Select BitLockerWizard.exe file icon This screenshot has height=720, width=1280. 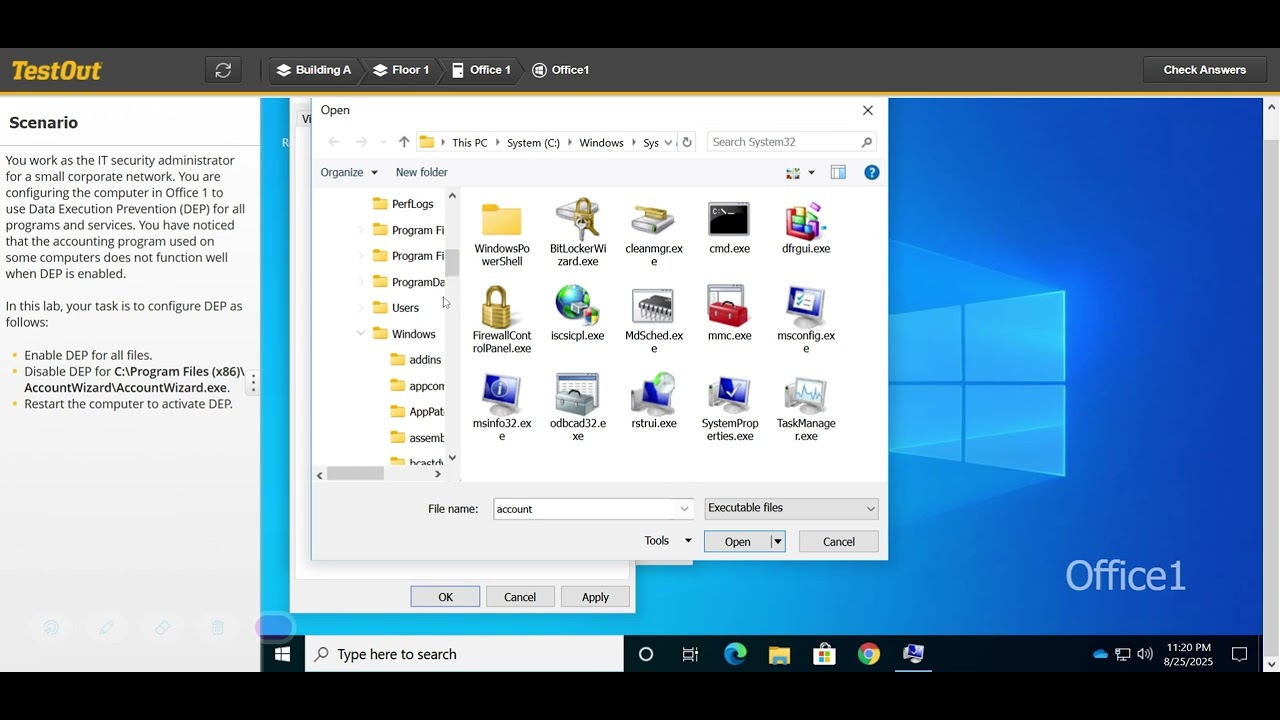577,220
